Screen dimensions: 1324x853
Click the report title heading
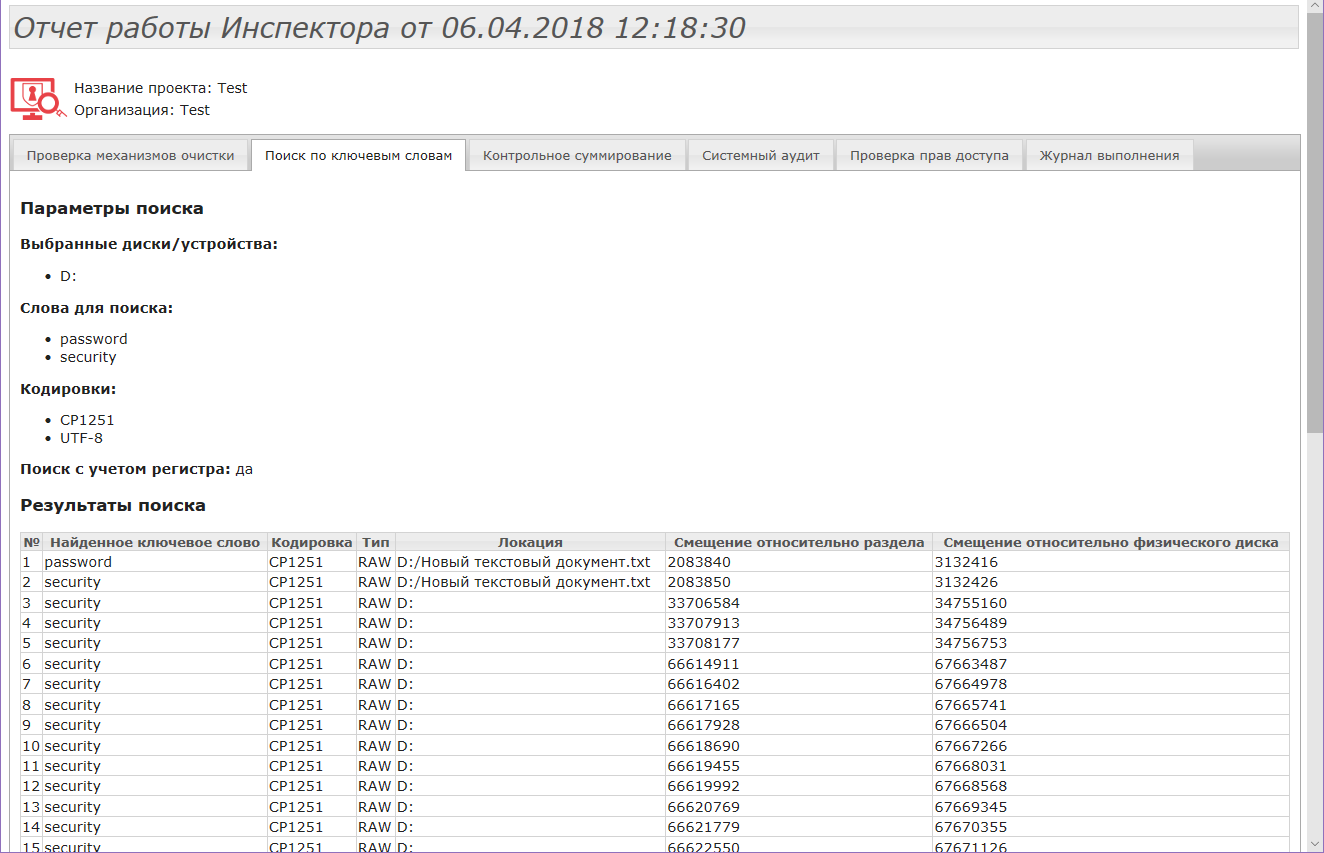pos(380,27)
